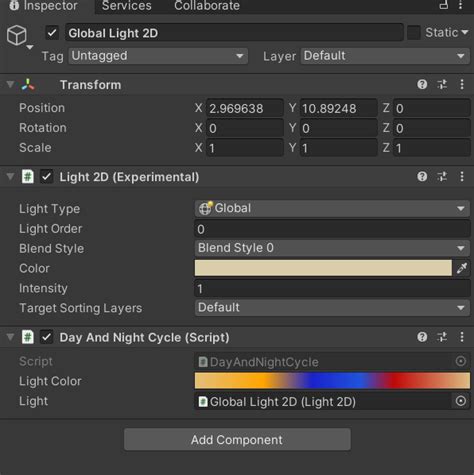Click Light field object picker circle
The height and width of the screenshot is (475, 474).
461,401
